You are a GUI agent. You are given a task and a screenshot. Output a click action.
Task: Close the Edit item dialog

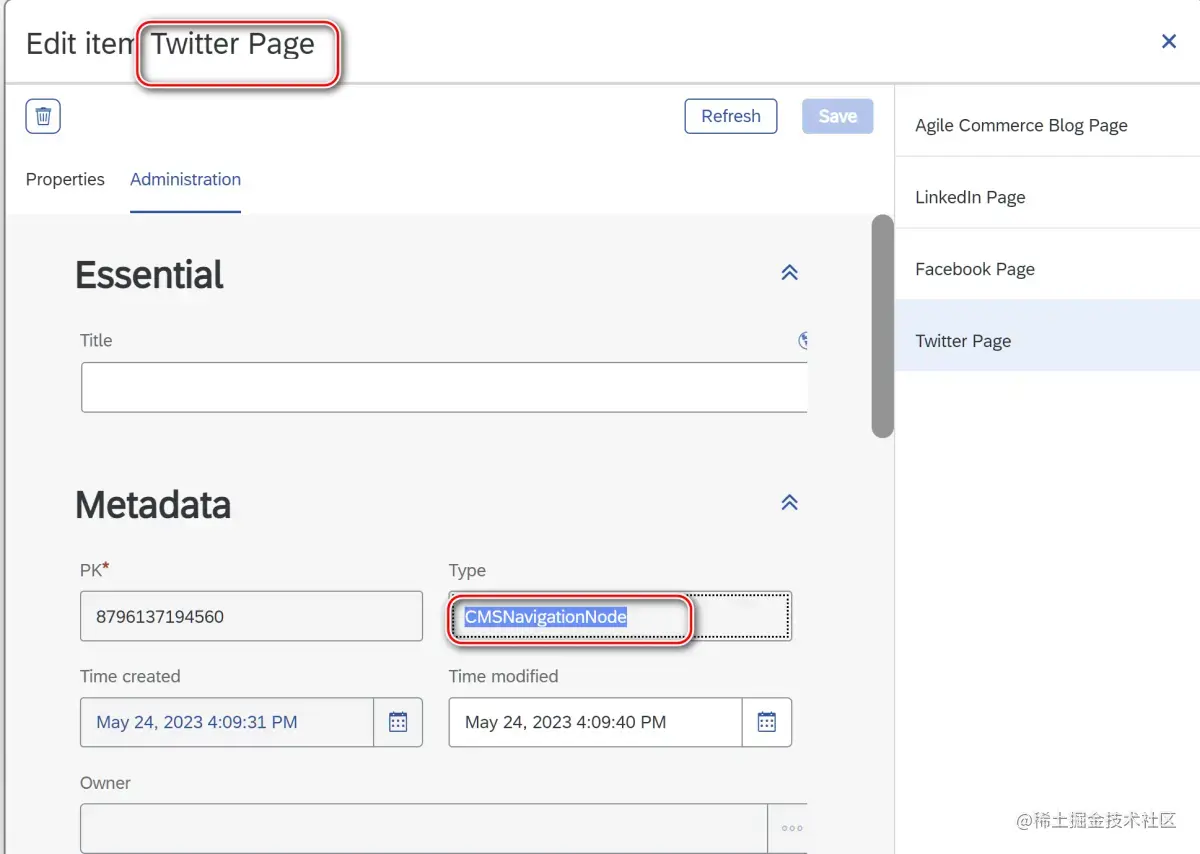(1168, 41)
